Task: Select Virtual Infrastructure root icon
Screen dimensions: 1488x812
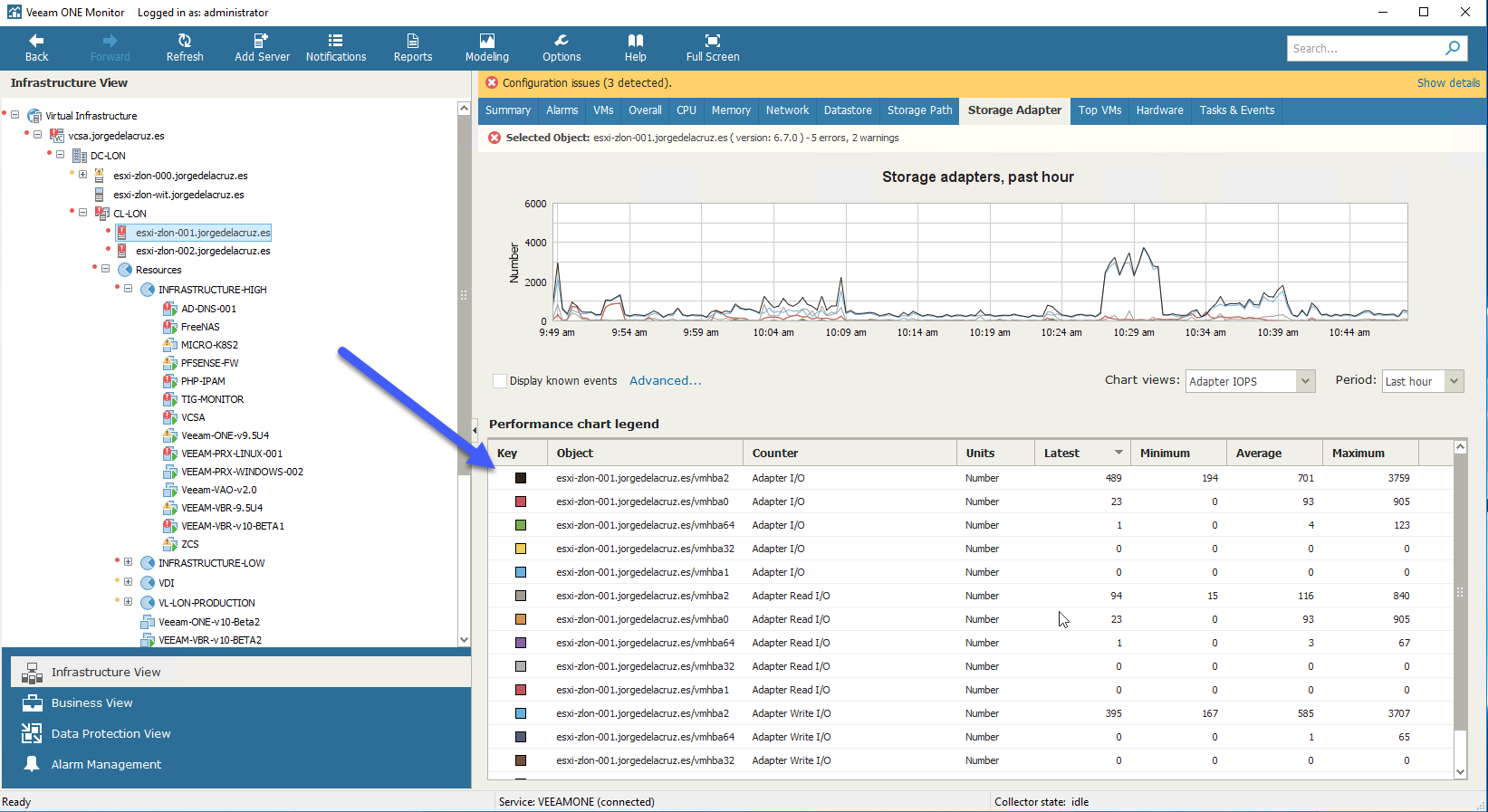Action: (x=34, y=116)
